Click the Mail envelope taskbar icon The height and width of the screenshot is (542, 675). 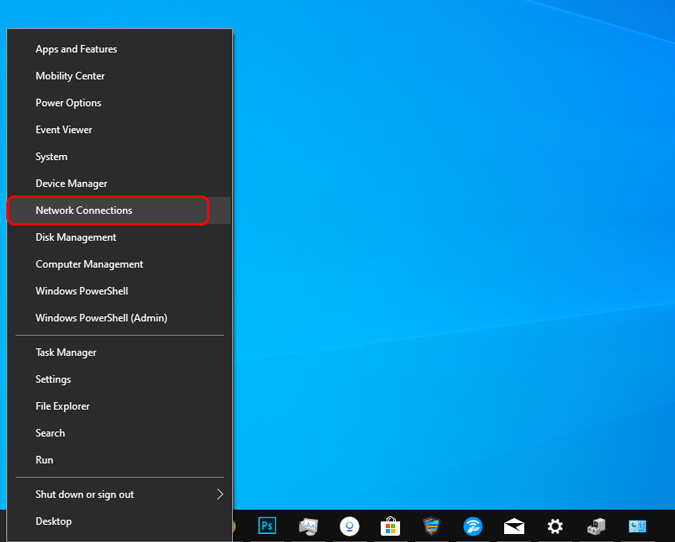(514, 526)
